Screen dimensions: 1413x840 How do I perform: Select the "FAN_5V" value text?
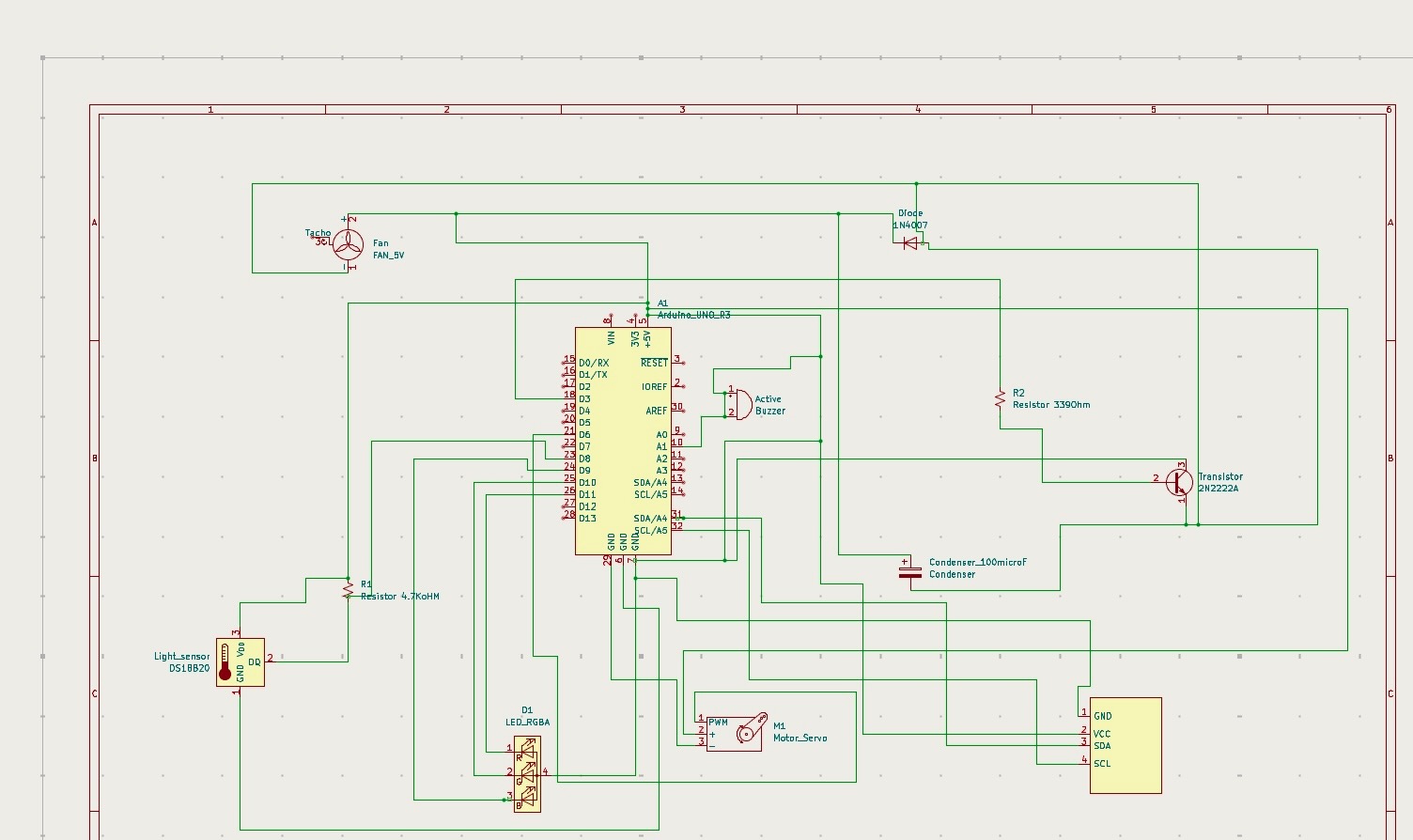388,256
